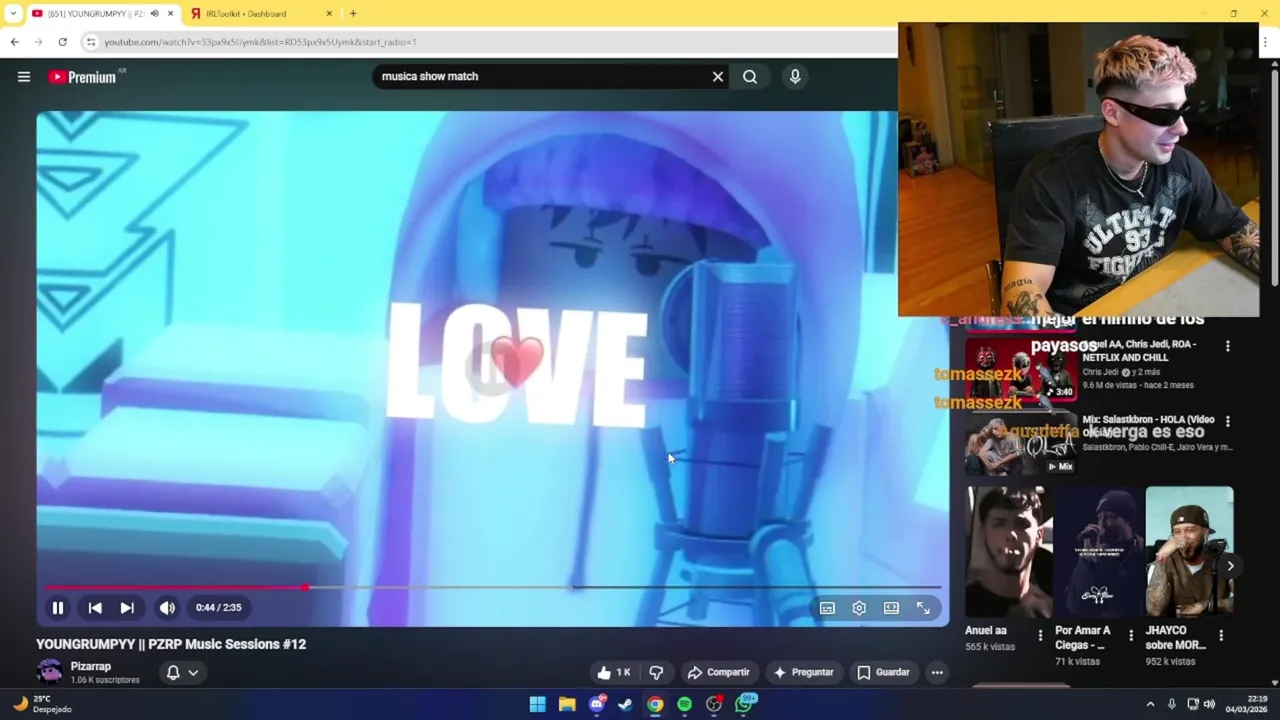Open the site information icon in address bar
Image resolution: width=1280 pixels, height=720 pixels.
point(91,42)
